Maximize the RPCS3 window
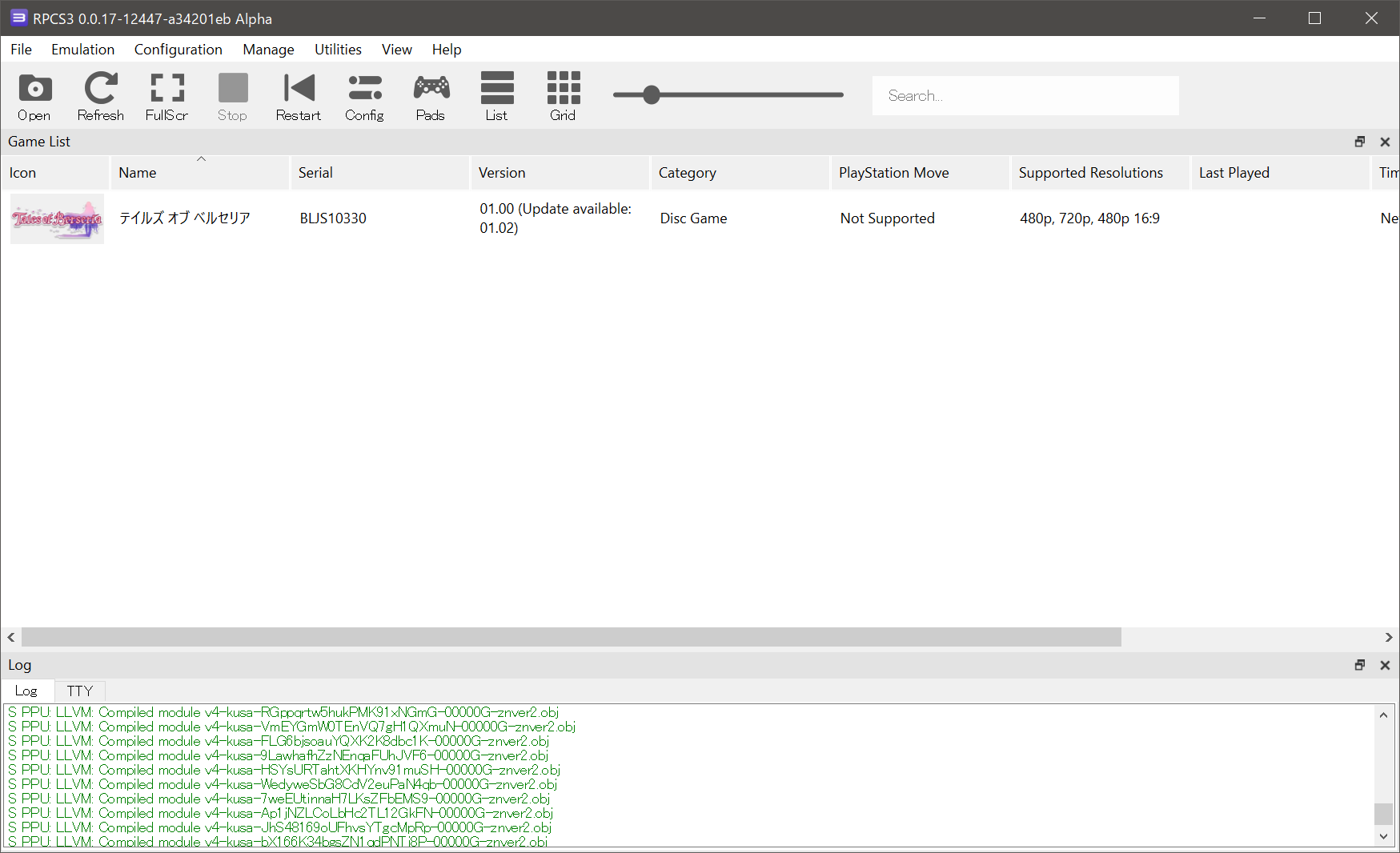1400x853 pixels. 1315,18
